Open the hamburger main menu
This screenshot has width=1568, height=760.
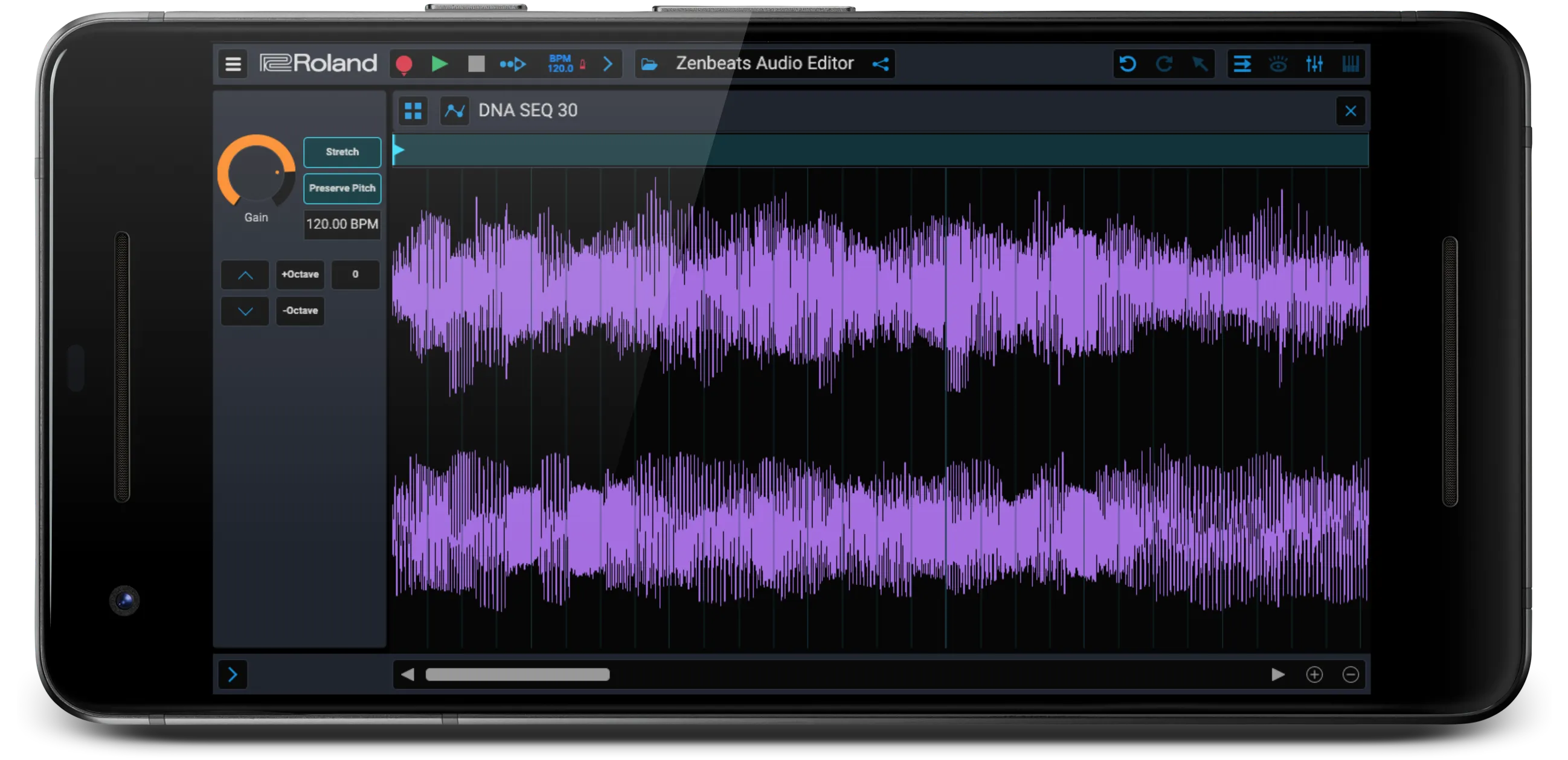[233, 64]
